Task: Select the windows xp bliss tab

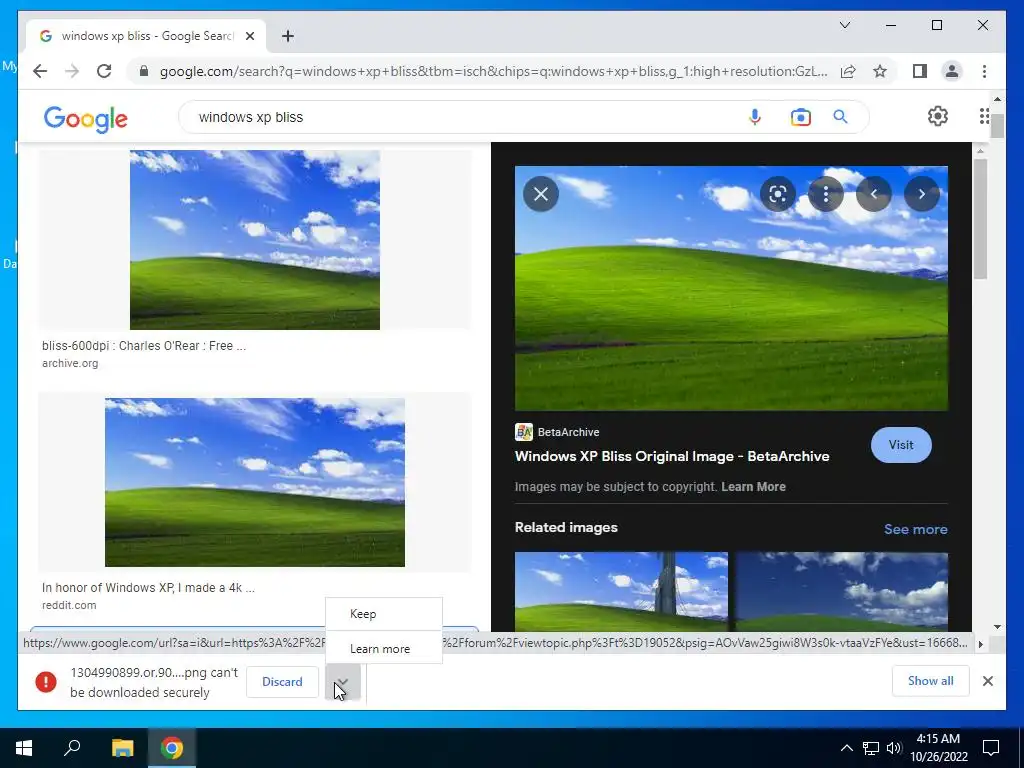Action: [146, 36]
